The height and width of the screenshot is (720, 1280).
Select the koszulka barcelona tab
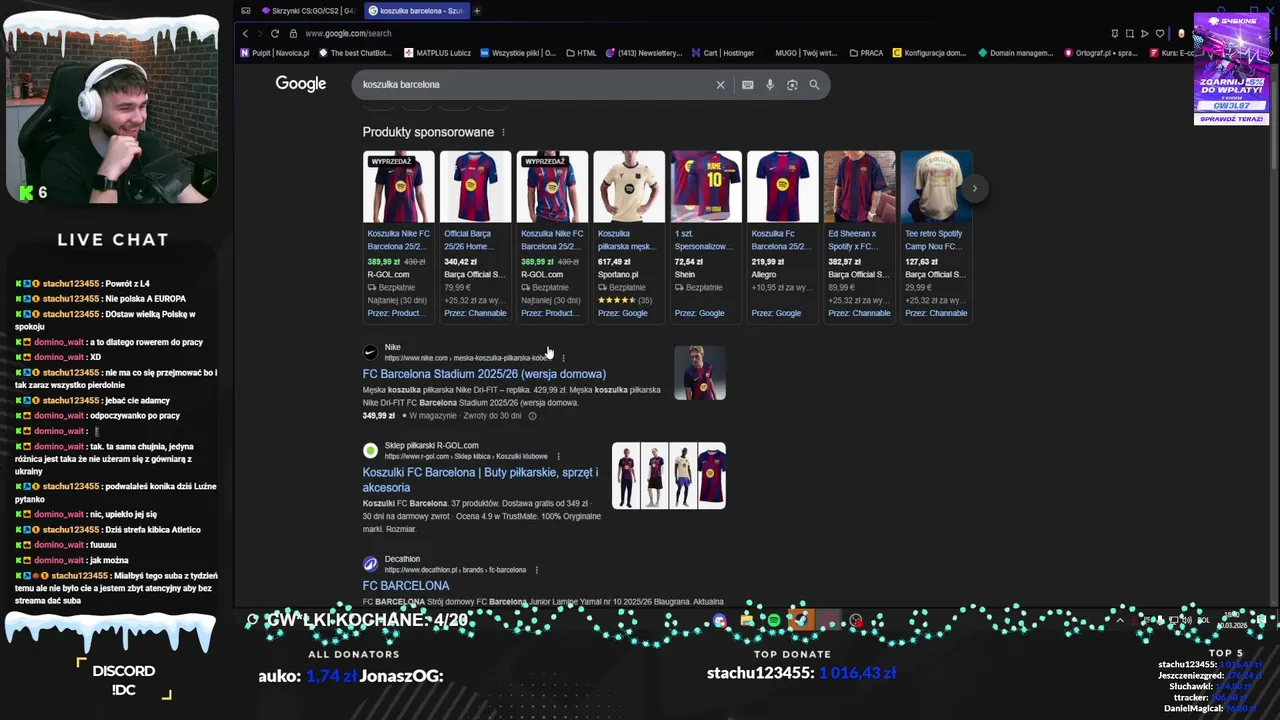415,11
